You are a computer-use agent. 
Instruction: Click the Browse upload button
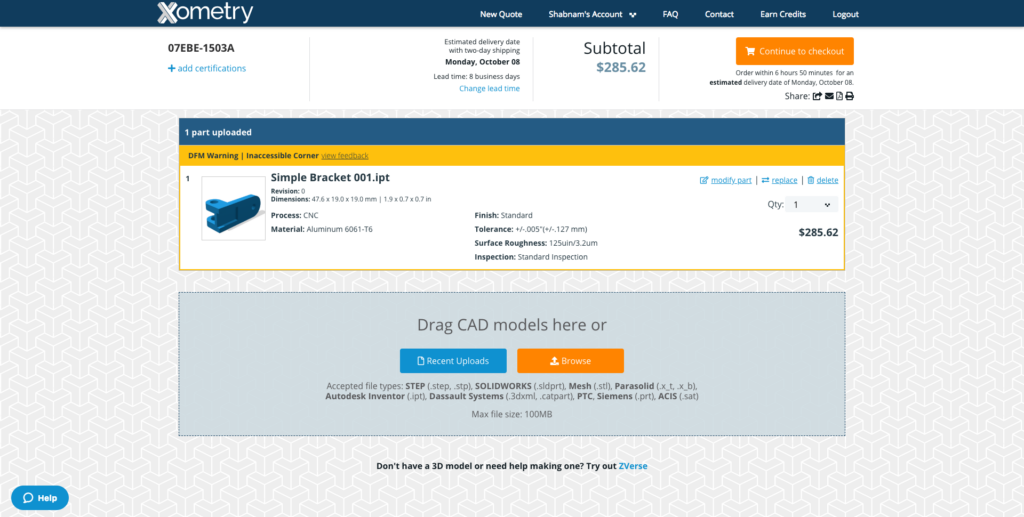[x=570, y=361]
